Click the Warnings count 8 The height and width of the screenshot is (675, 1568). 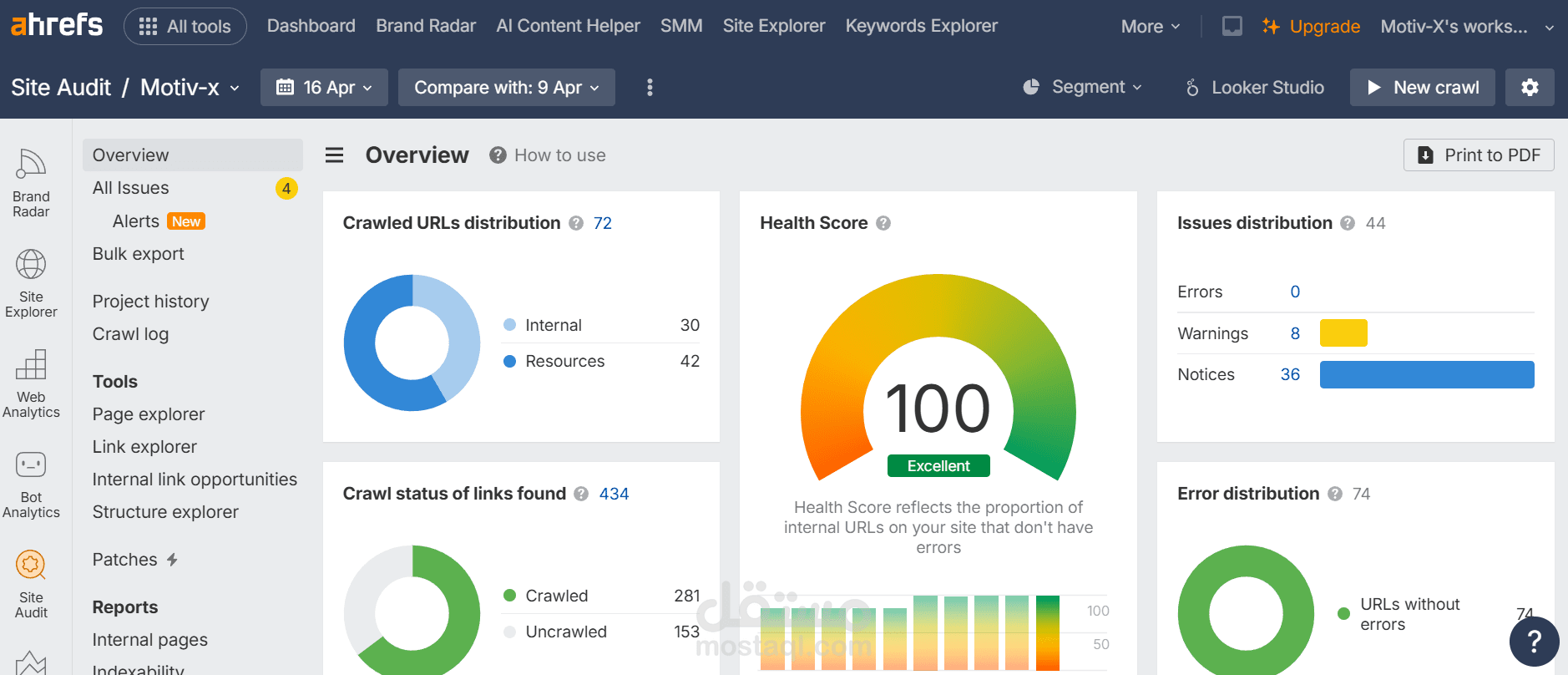pos(1295,333)
